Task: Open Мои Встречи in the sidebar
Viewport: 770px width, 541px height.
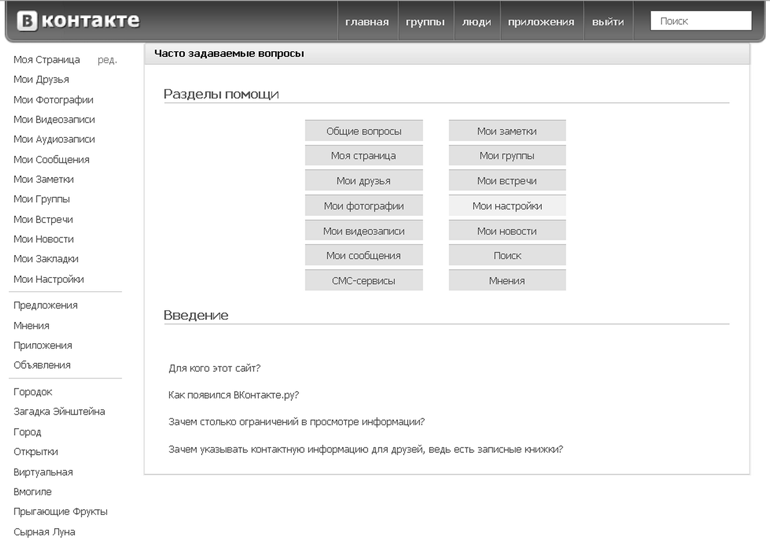Action: (43, 219)
